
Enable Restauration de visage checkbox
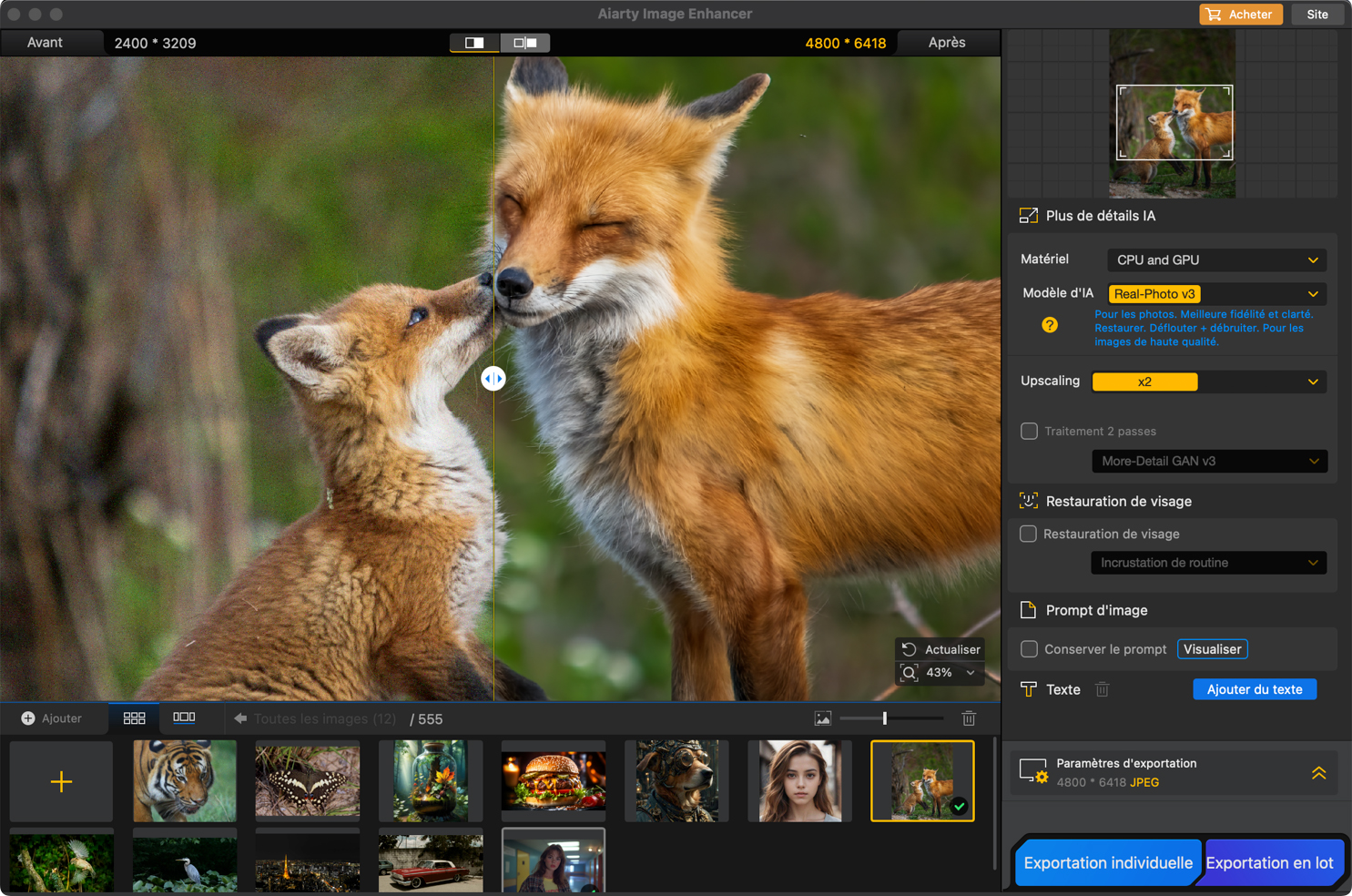pyautogui.click(x=1028, y=534)
